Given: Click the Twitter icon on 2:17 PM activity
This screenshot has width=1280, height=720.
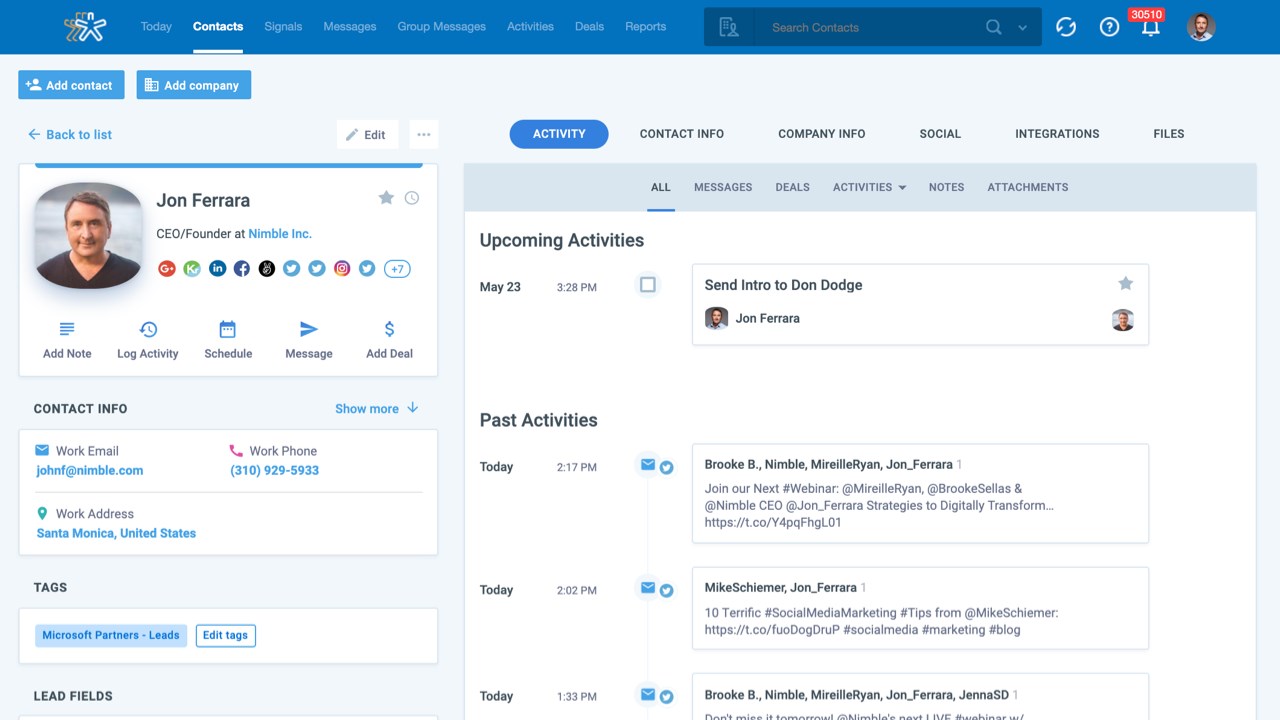Looking at the screenshot, I should (666, 467).
